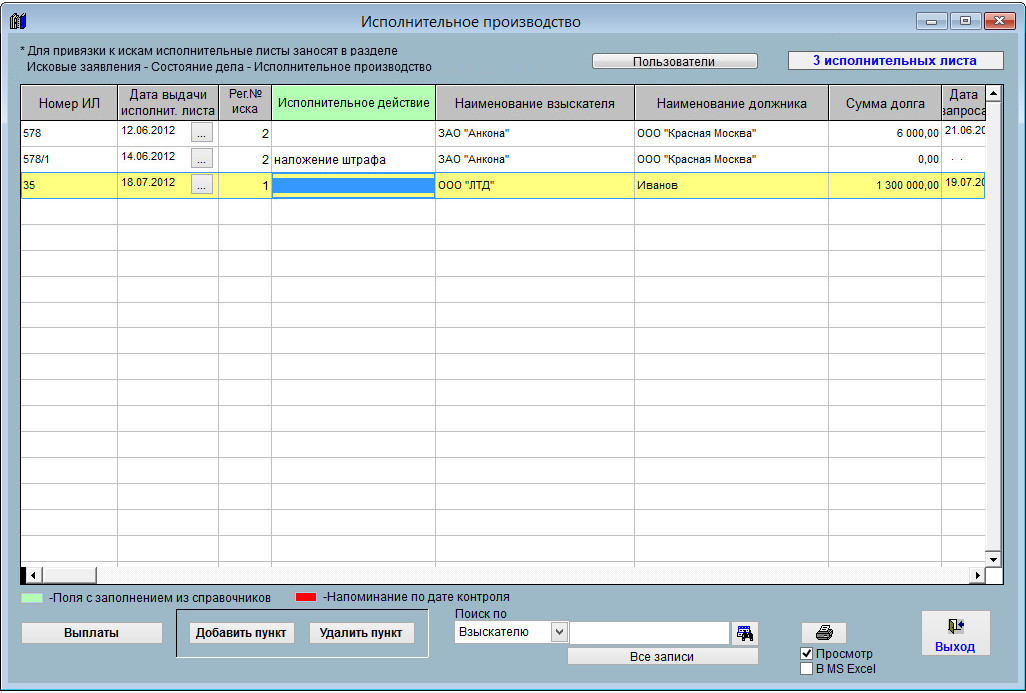This screenshot has height=693, width=1026.
Task: Click the Исполнительное действие column header
Action: [353, 103]
